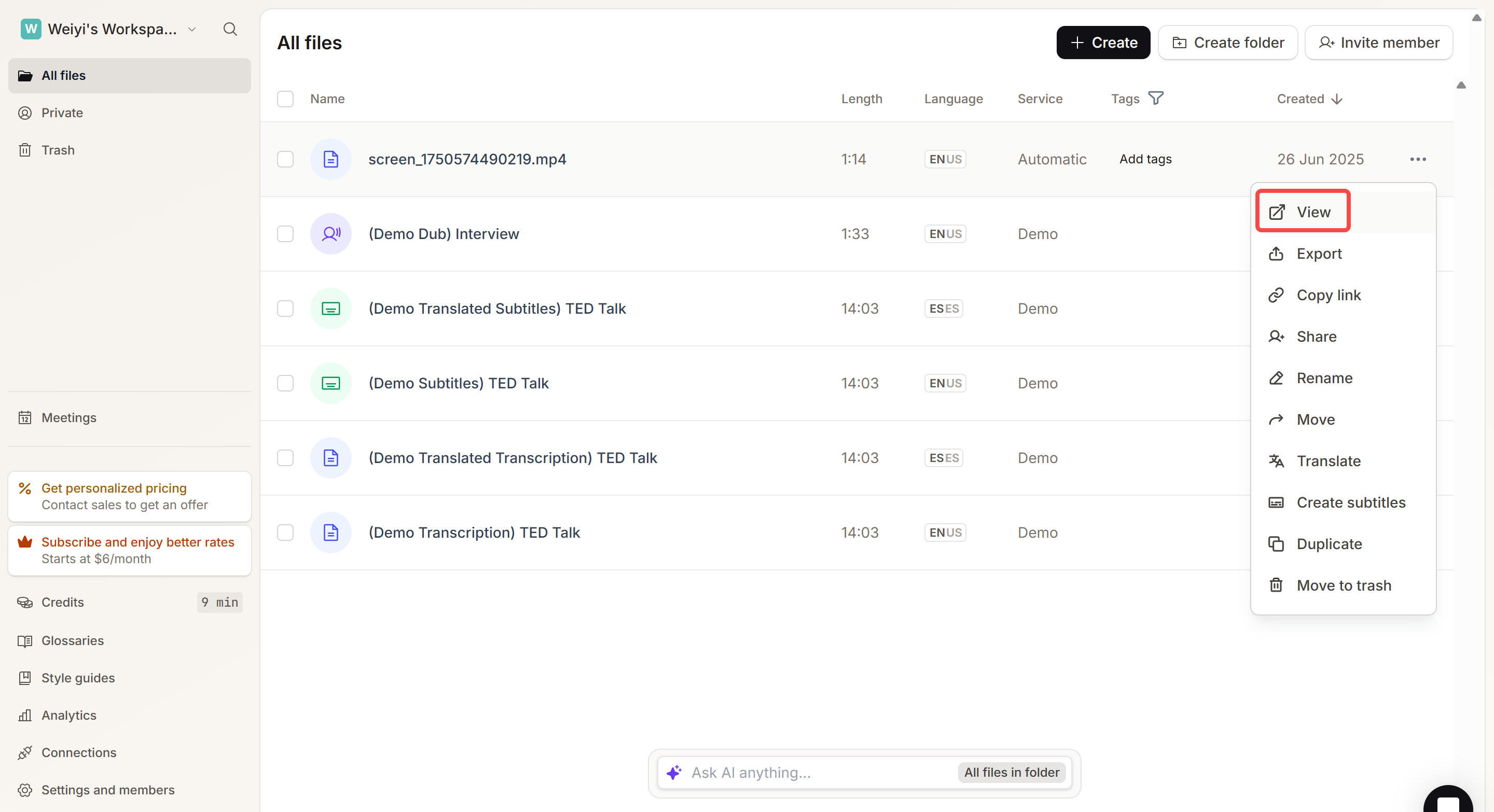Open the three-dot menu for screen_1750574490219.mp4
The height and width of the screenshot is (812, 1494).
pos(1417,159)
